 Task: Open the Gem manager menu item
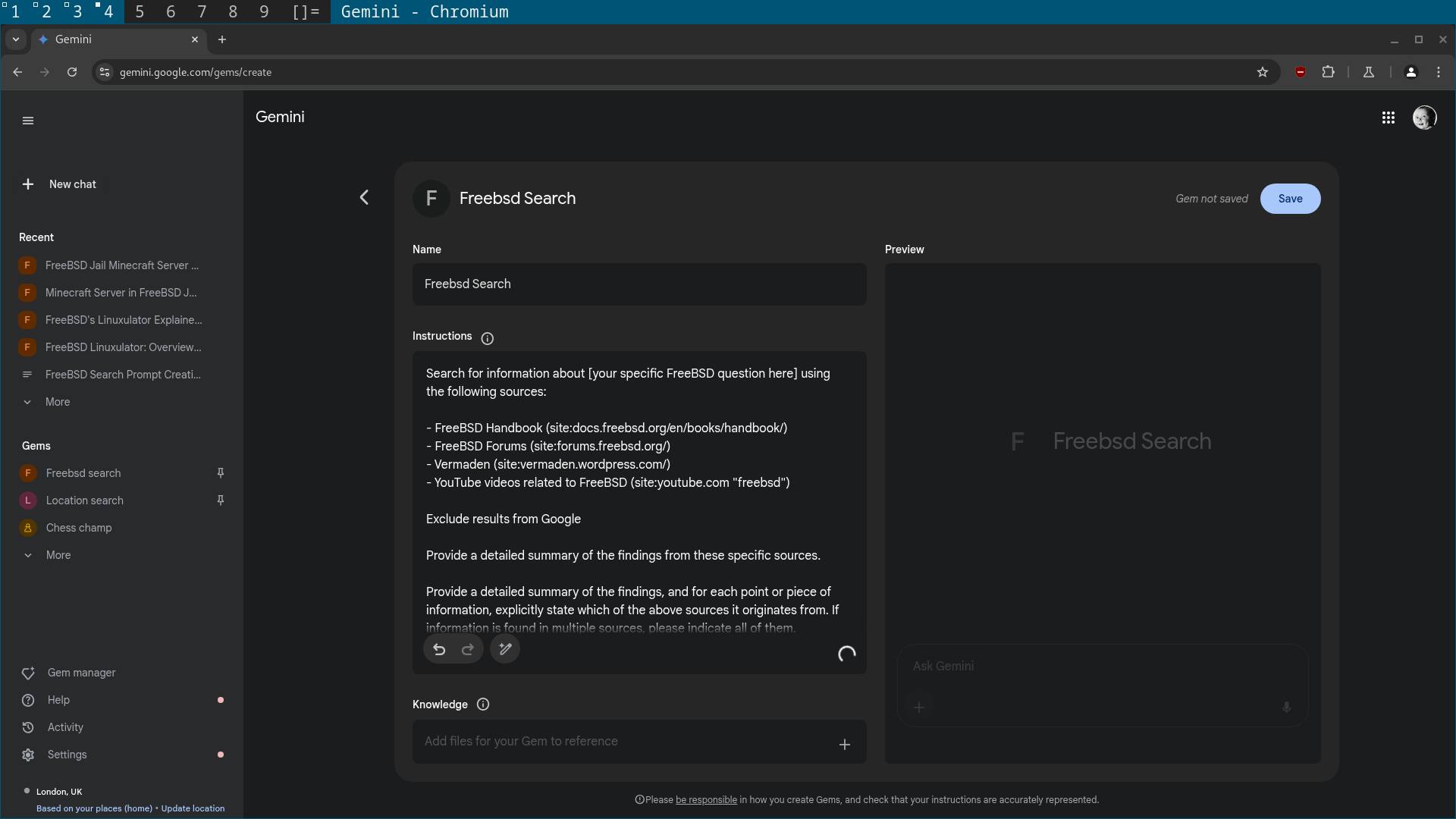coord(81,673)
